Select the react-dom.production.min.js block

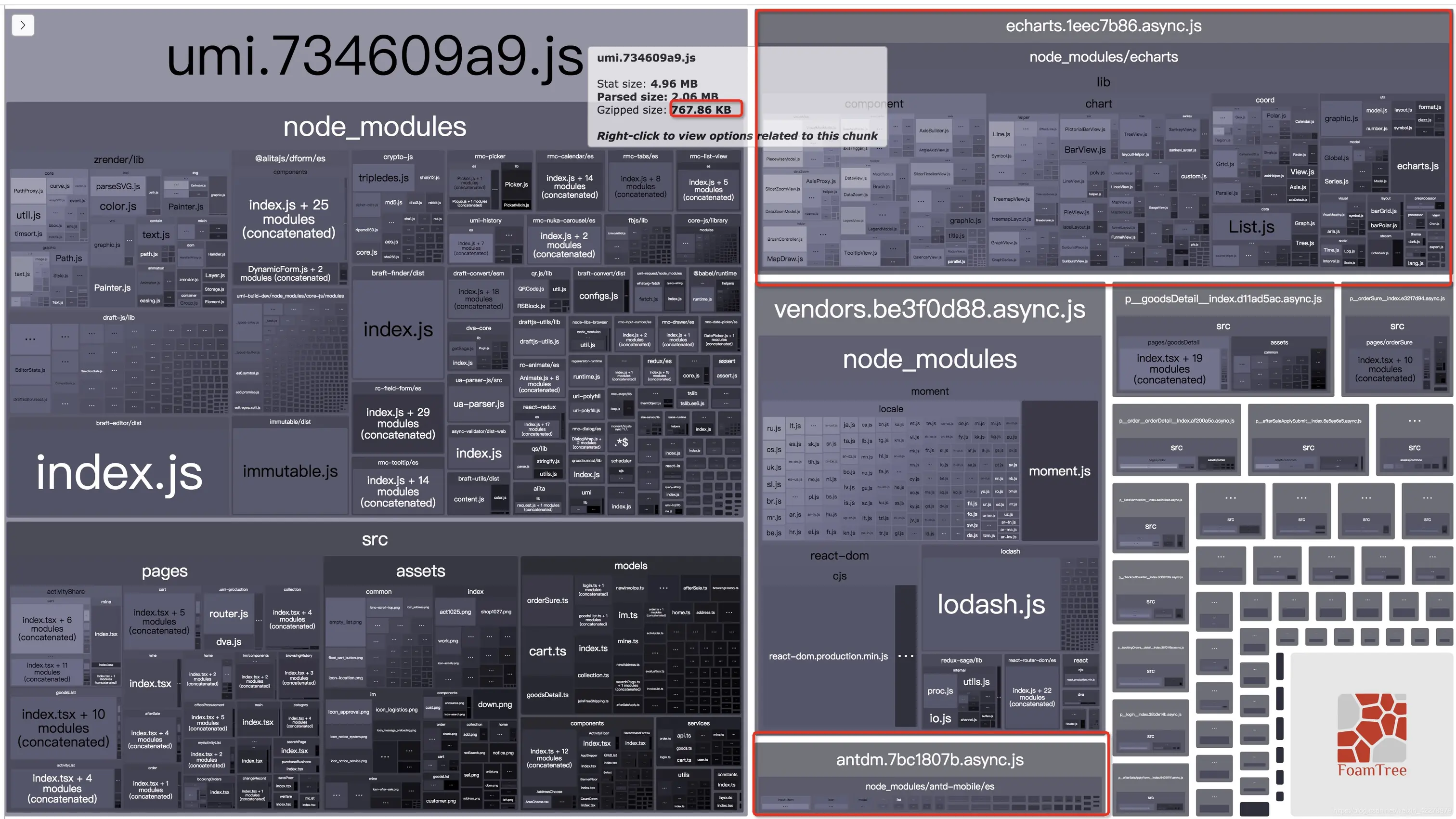tap(828, 656)
